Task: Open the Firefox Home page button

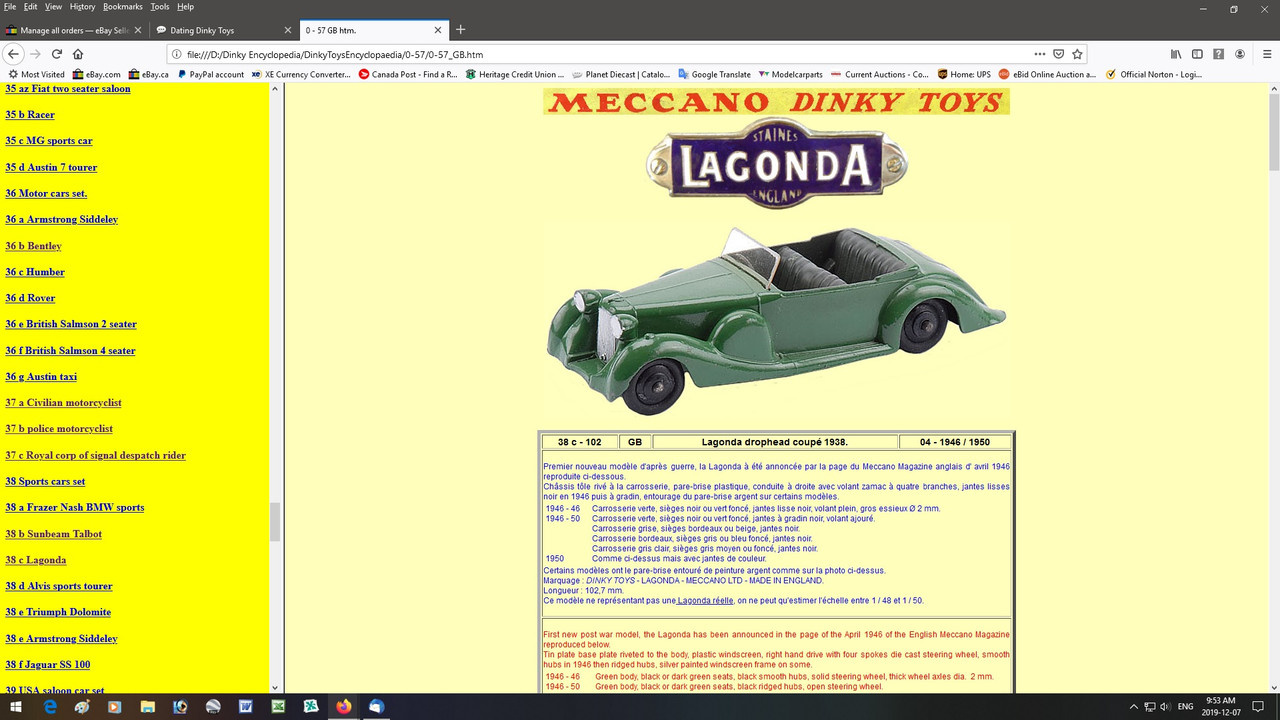Action: pos(78,54)
